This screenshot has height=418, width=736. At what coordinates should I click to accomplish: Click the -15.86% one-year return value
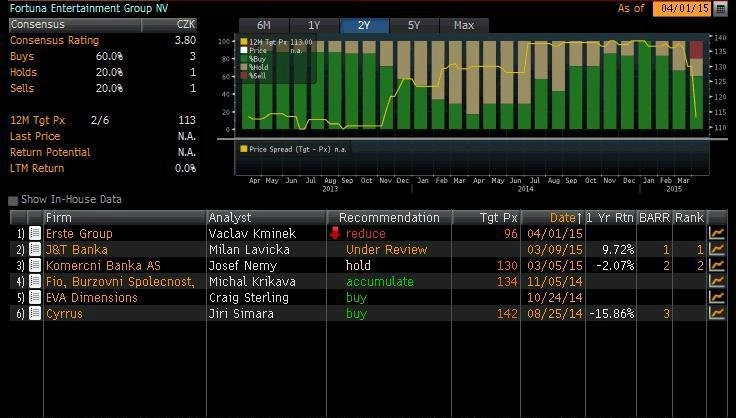(612, 313)
